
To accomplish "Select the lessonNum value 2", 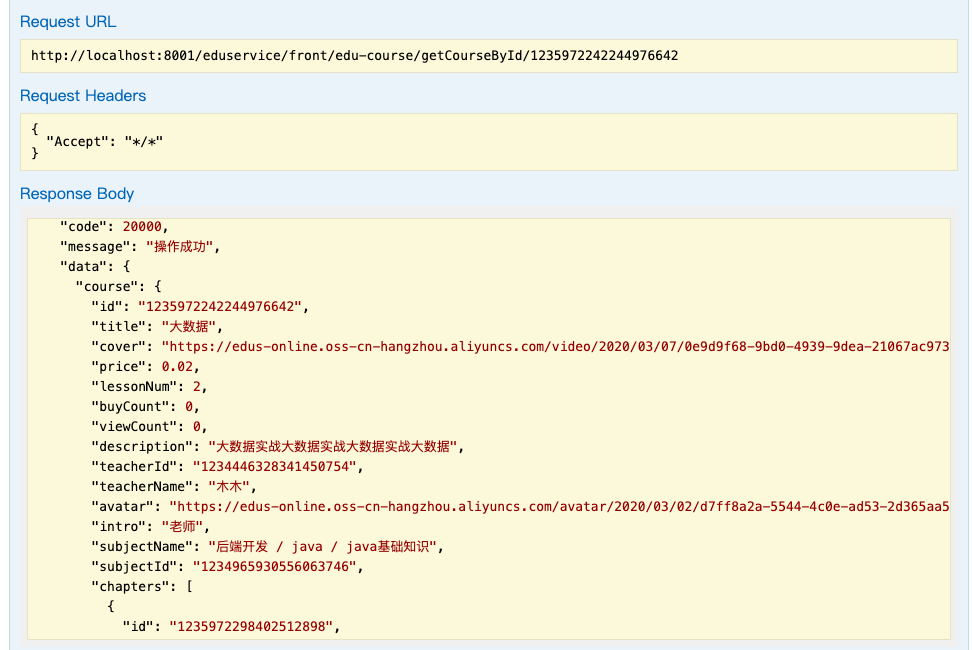I will click(x=202, y=386).
